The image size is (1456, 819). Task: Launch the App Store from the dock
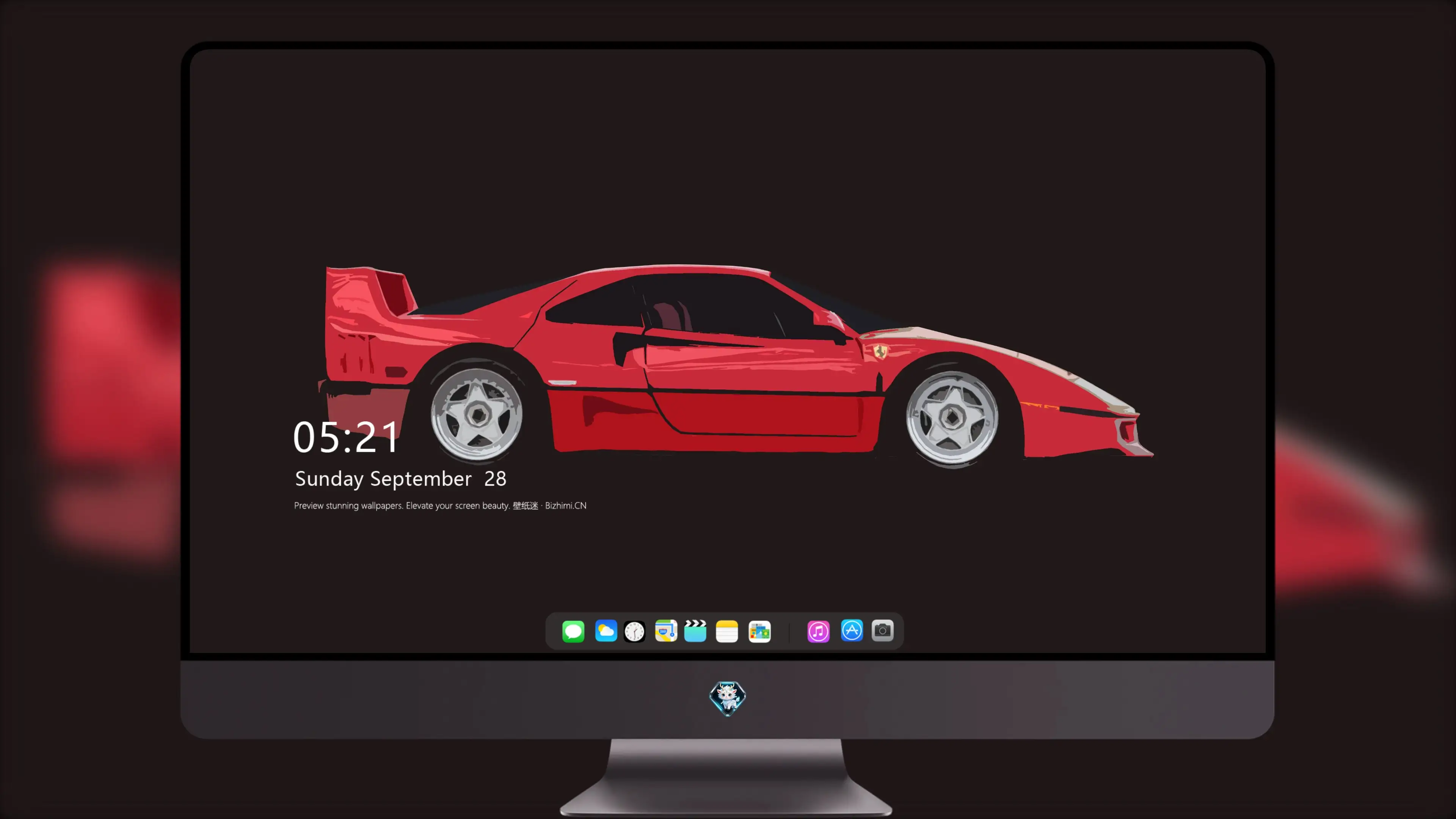tap(852, 630)
